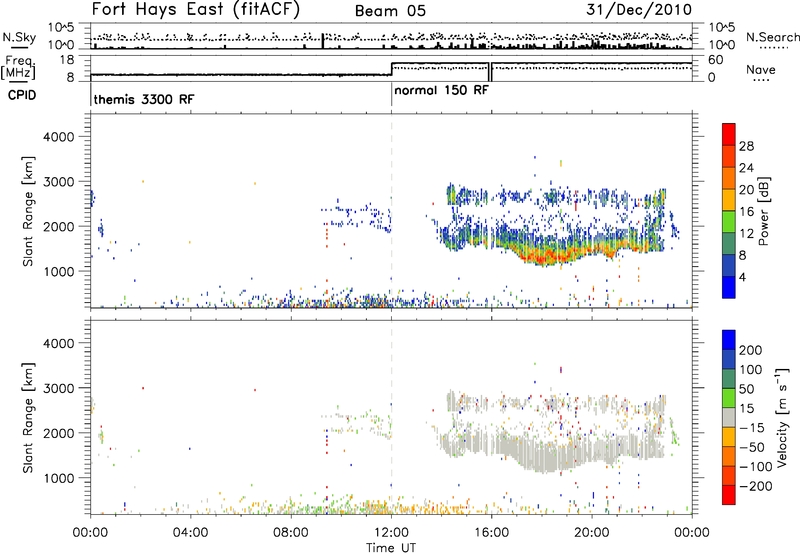Click the "2000" tick in the velocity panel
This screenshot has width=800, height=554.
point(58,433)
